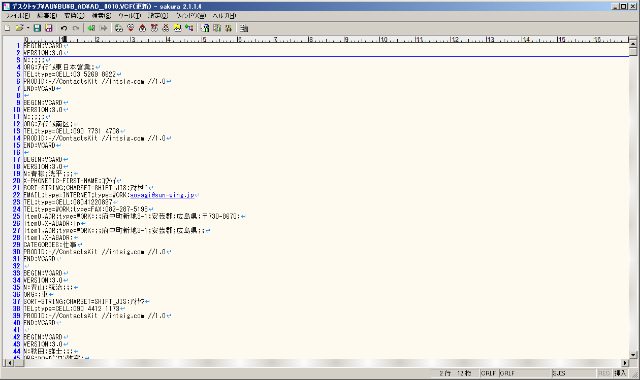The width and height of the screenshot is (640, 380).
Task: Click the TEL type=WORK FAX line 24
Action: (x=85, y=209)
